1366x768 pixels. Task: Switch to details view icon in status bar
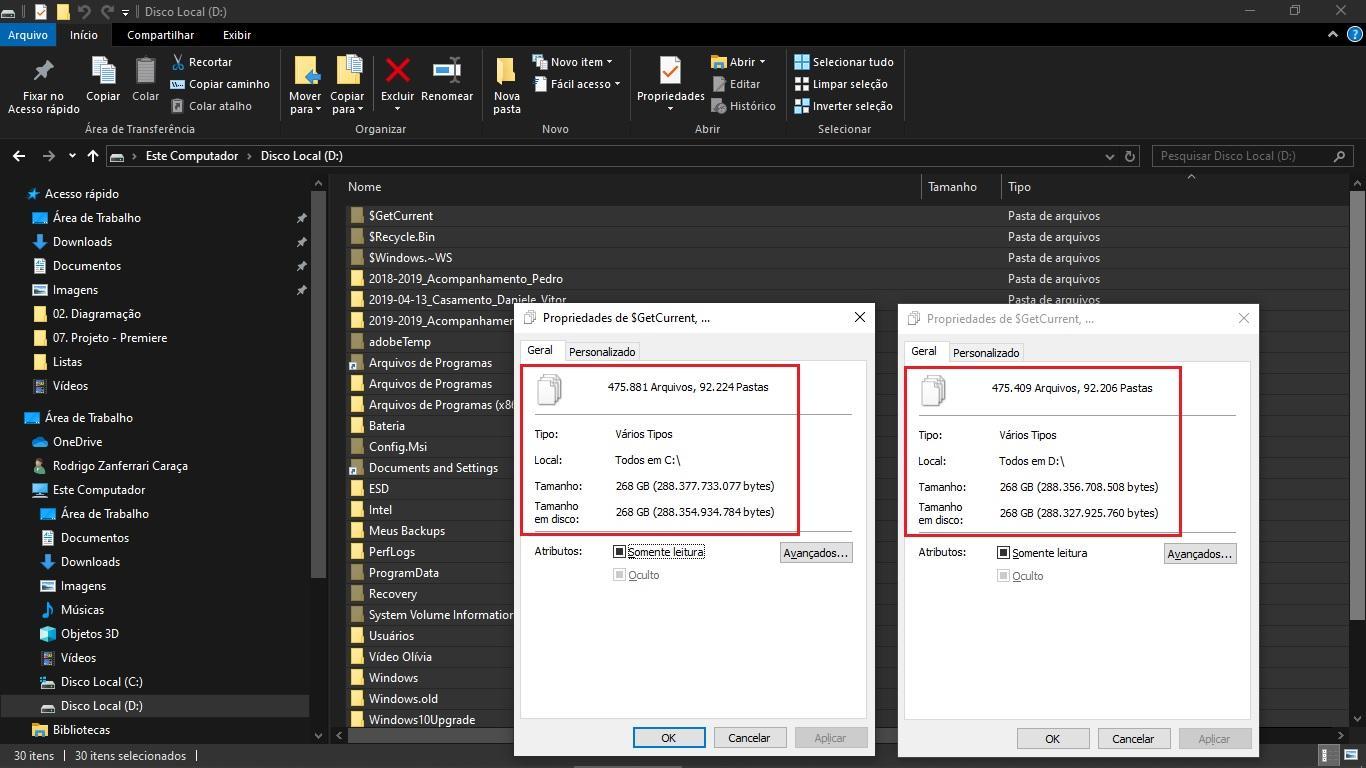pyautogui.click(x=1327, y=755)
